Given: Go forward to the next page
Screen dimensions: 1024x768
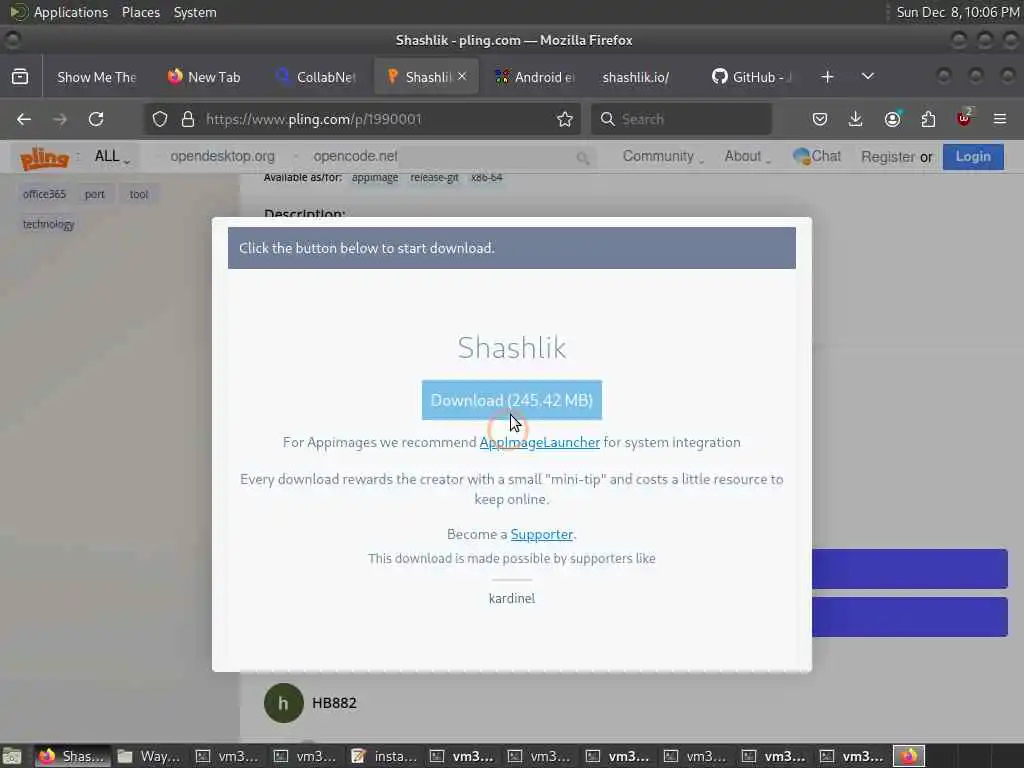Looking at the screenshot, I should pyautogui.click(x=60, y=119).
